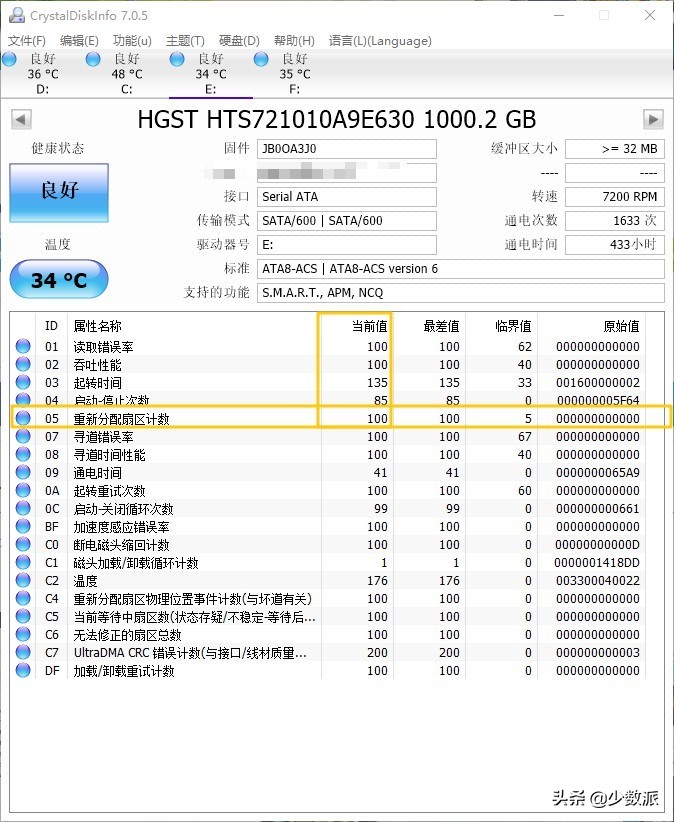Click the 7200 RPM rotation field
Viewport: 674px width, 822px height.
click(x=614, y=197)
